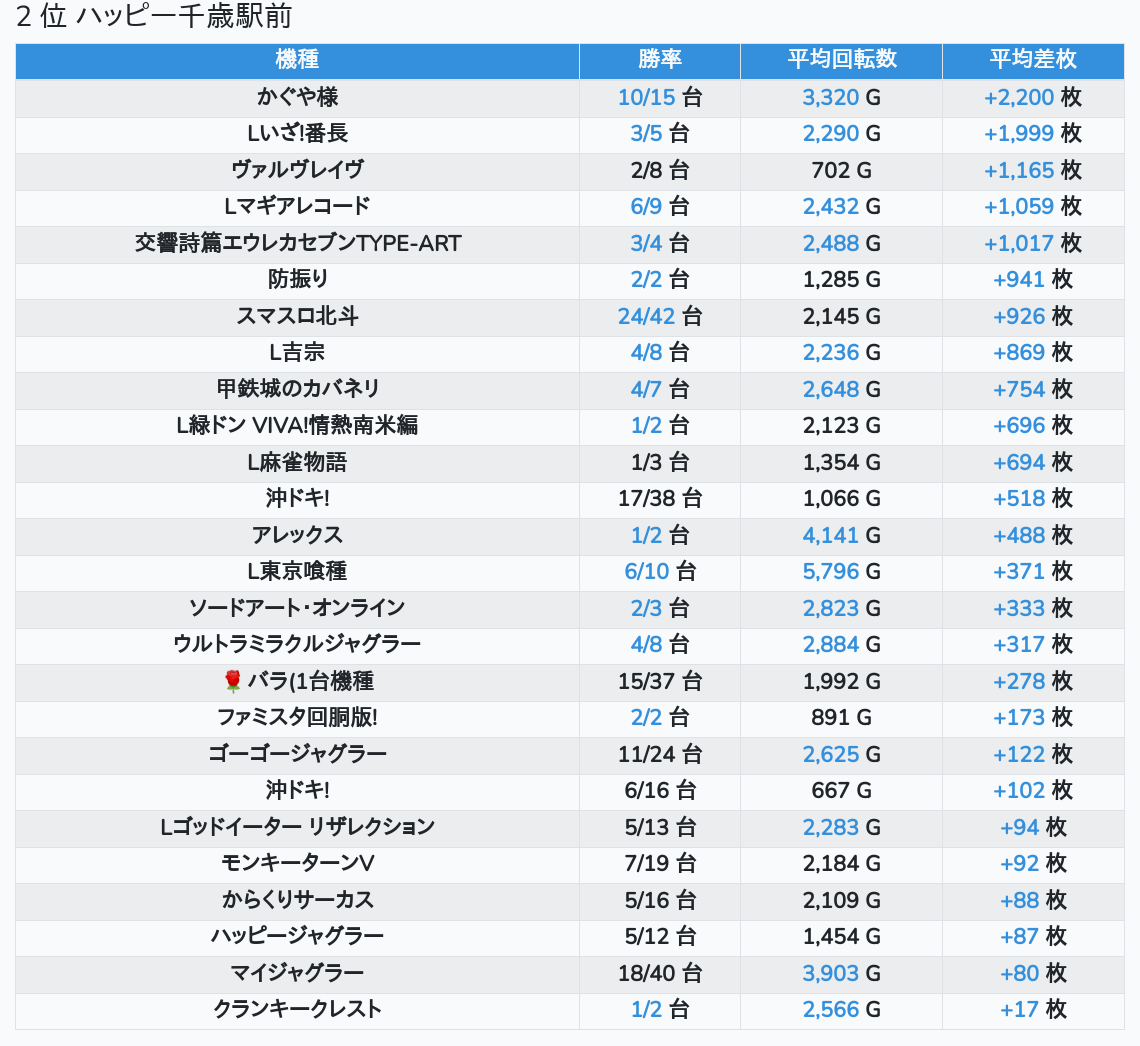
Task: Click the 15/37 台 win rate cell
Action: click(x=659, y=681)
